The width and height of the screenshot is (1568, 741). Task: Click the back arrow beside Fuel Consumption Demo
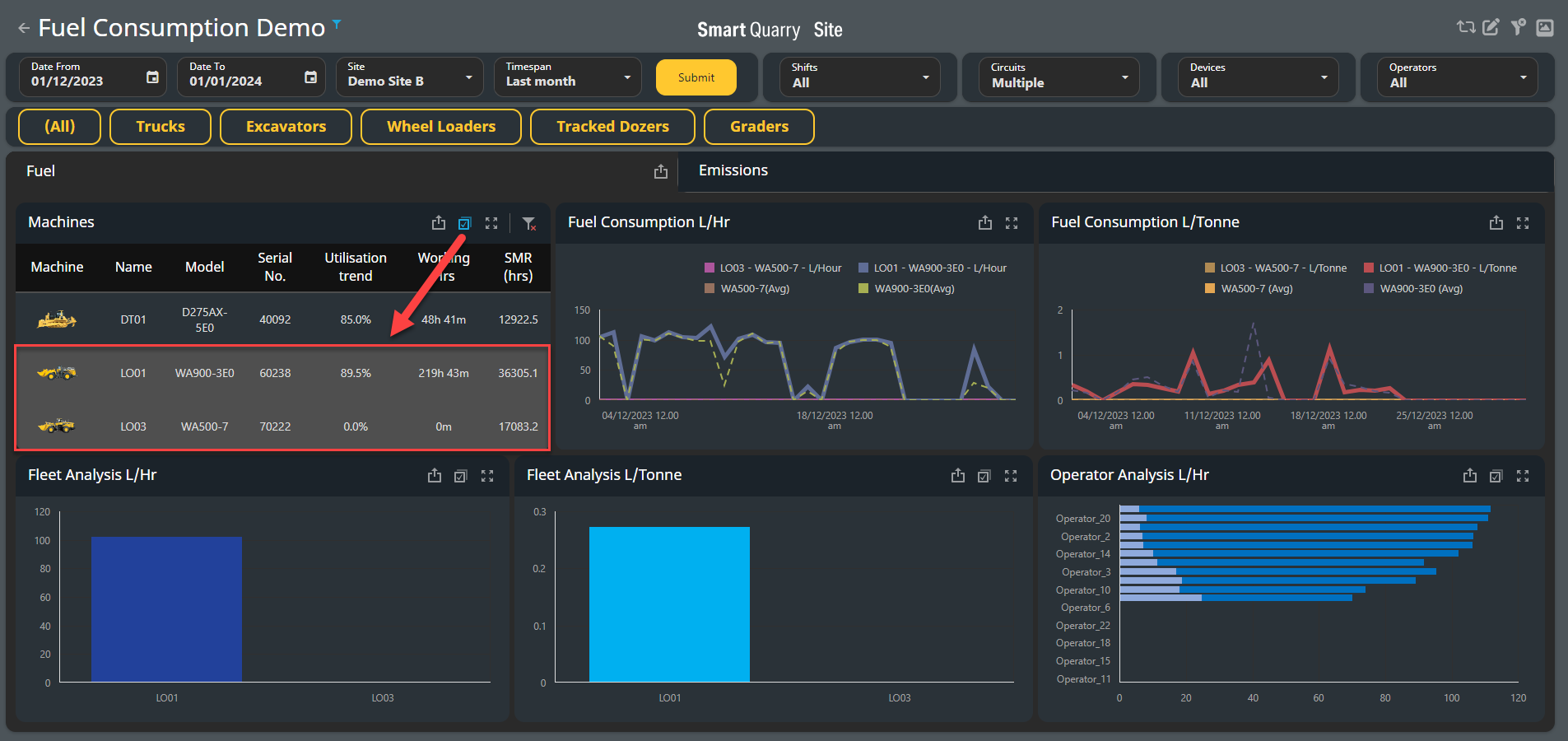click(x=24, y=28)
